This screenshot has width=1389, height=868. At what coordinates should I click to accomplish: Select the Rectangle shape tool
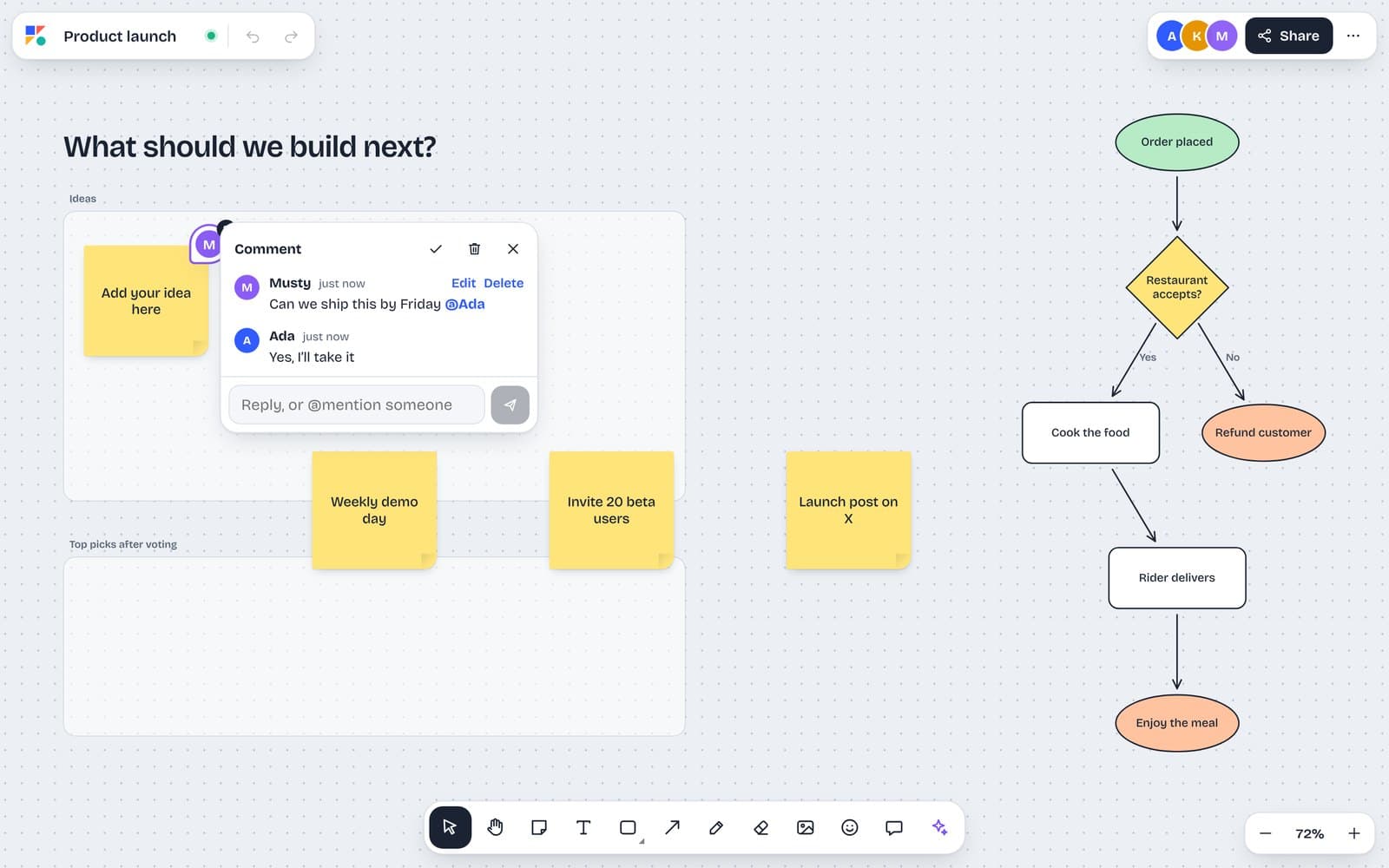pyautogui.click(x=628, y=827)
